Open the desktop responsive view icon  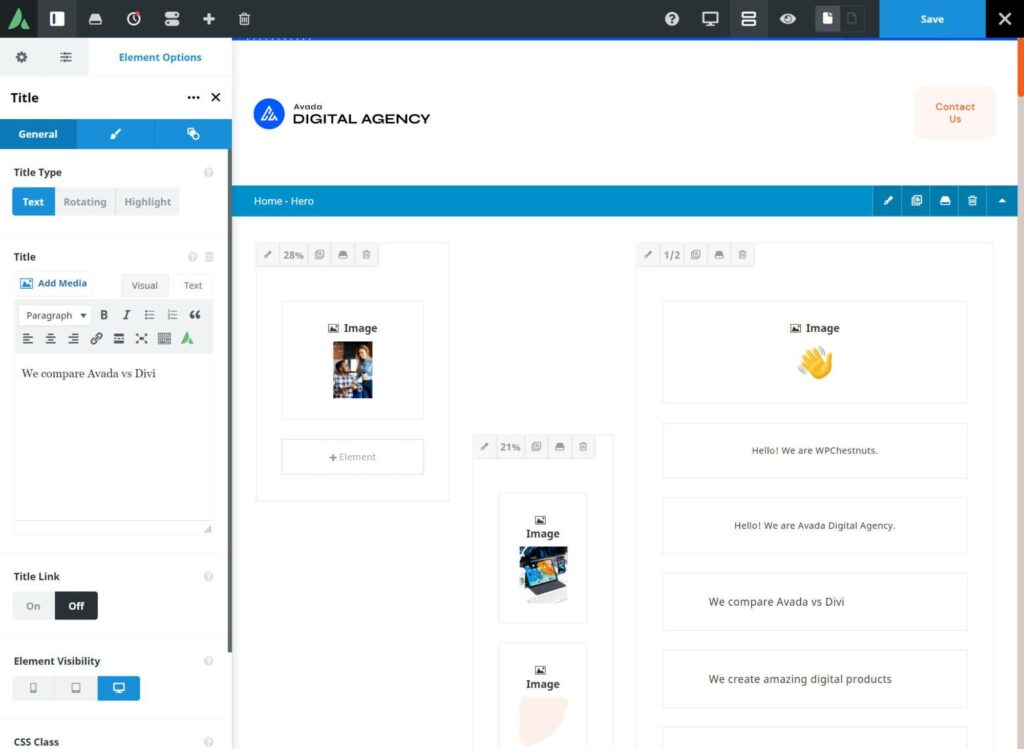(x=710, y=19)
